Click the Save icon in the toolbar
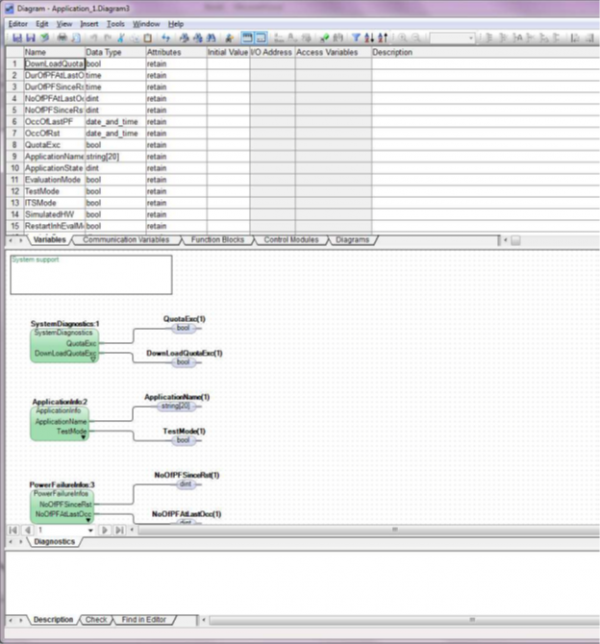The width and height of the screenshot is (600, 644). coord(17,37)
